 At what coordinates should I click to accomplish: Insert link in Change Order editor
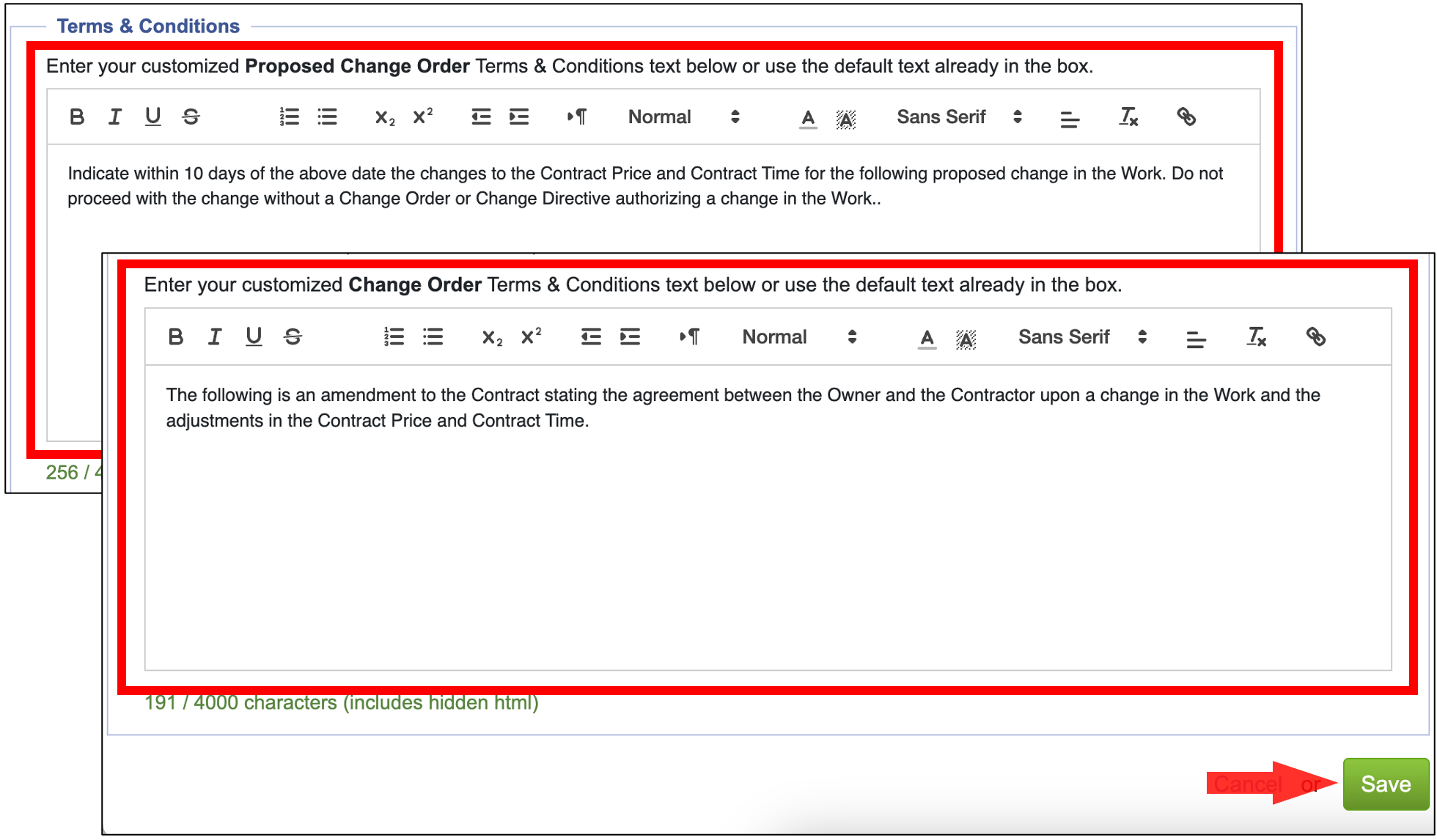pyautogui.click(x=1315, y=337)
